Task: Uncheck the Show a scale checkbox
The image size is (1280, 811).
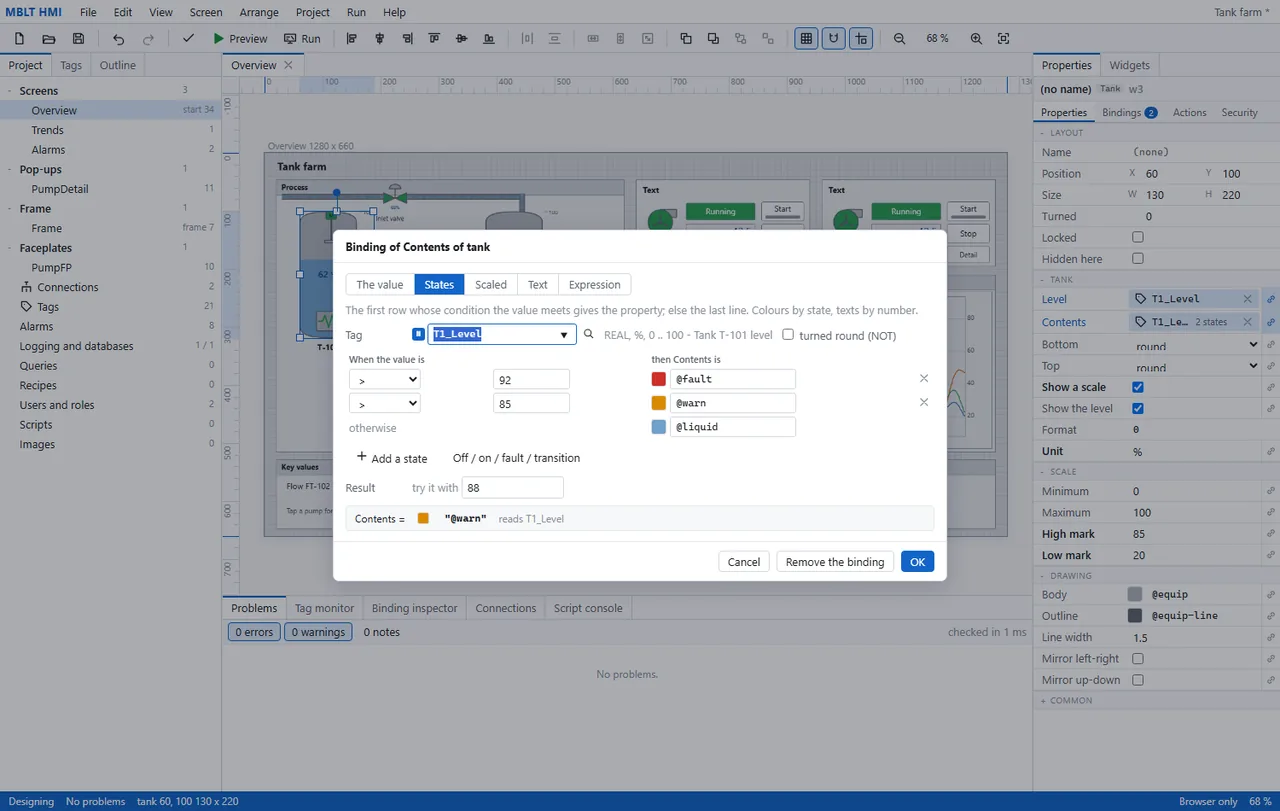Action: click(1137, 387)
